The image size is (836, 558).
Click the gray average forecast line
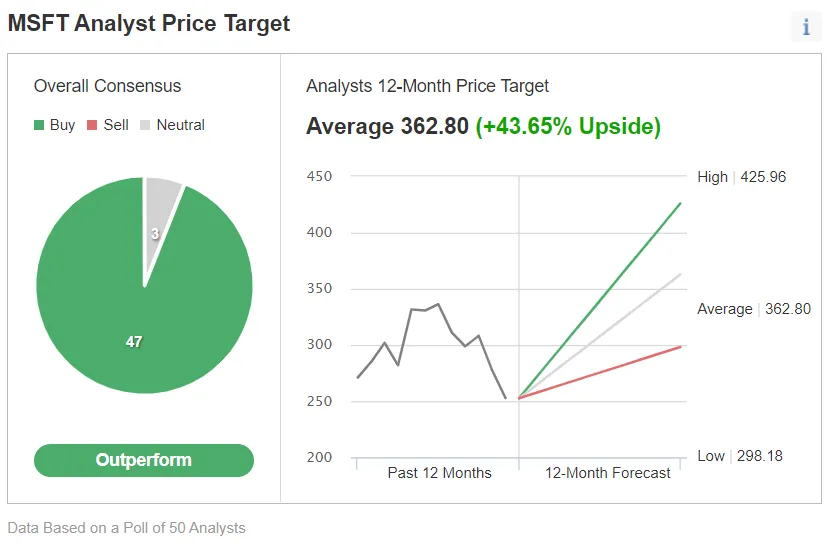(600, 336)
